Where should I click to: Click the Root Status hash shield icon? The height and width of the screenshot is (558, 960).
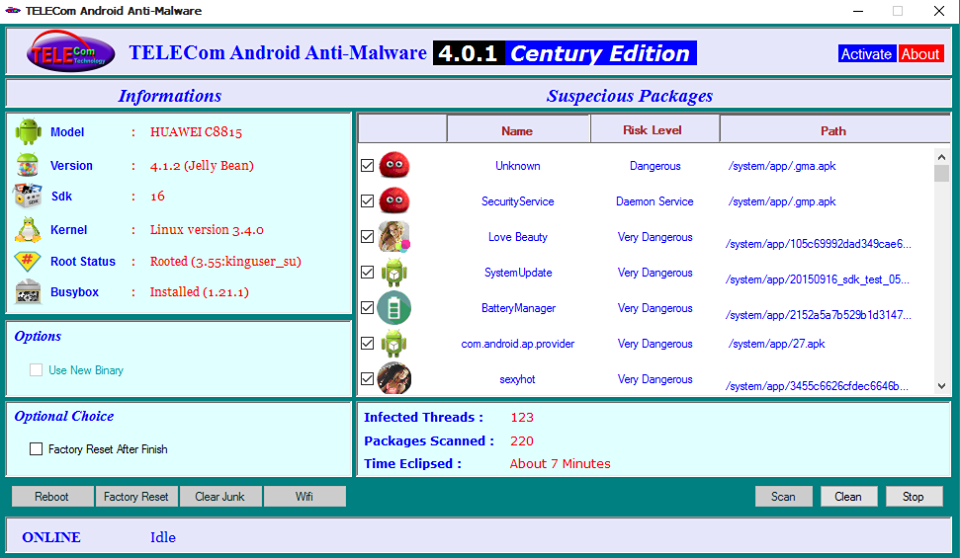(x=28, y=262)
